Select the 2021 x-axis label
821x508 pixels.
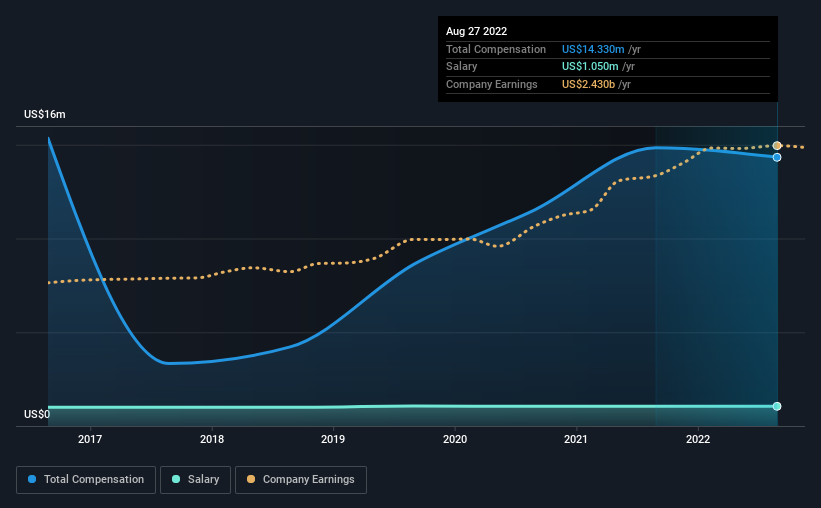pos(576,439)
